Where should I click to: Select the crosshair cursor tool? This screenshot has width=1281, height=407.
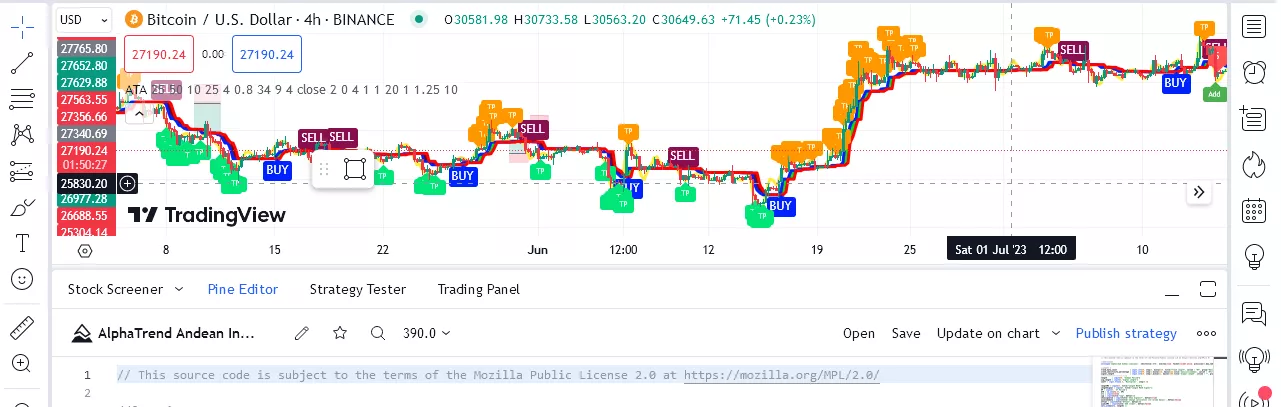point(22,28)
